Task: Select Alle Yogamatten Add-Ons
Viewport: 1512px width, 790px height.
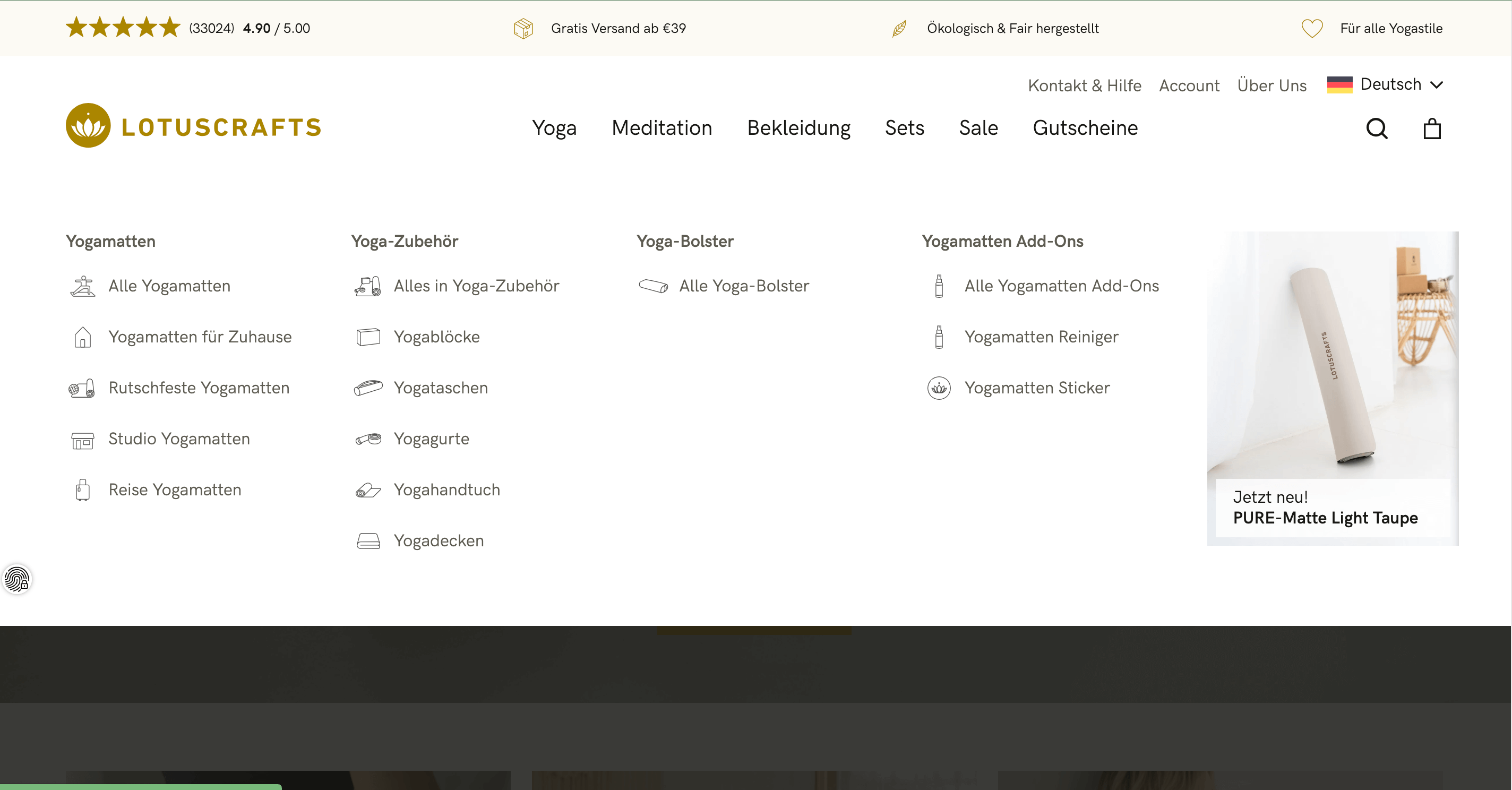Action: click(1062, 286)
